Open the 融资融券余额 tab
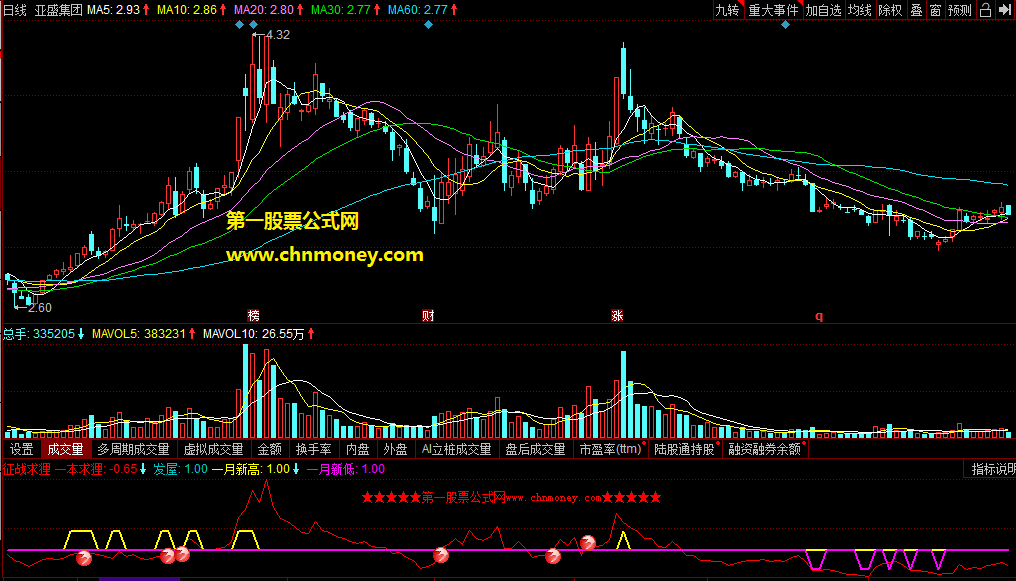The height and width of the screenshot is (581, 1016). [765, 449]
